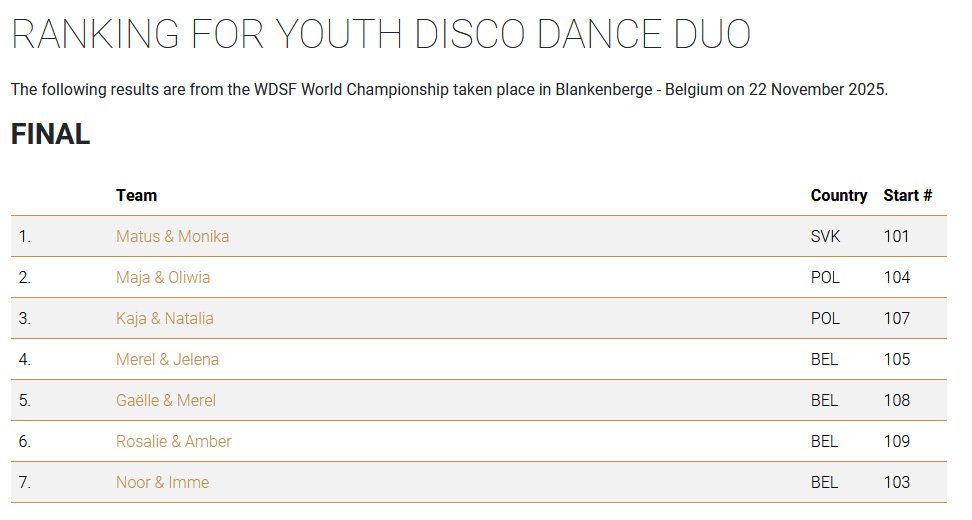Click the FINAL section heading
Image resolution: width=972 pixels, height=520 pixels.
pyautogui.click(x=50, y=135)
